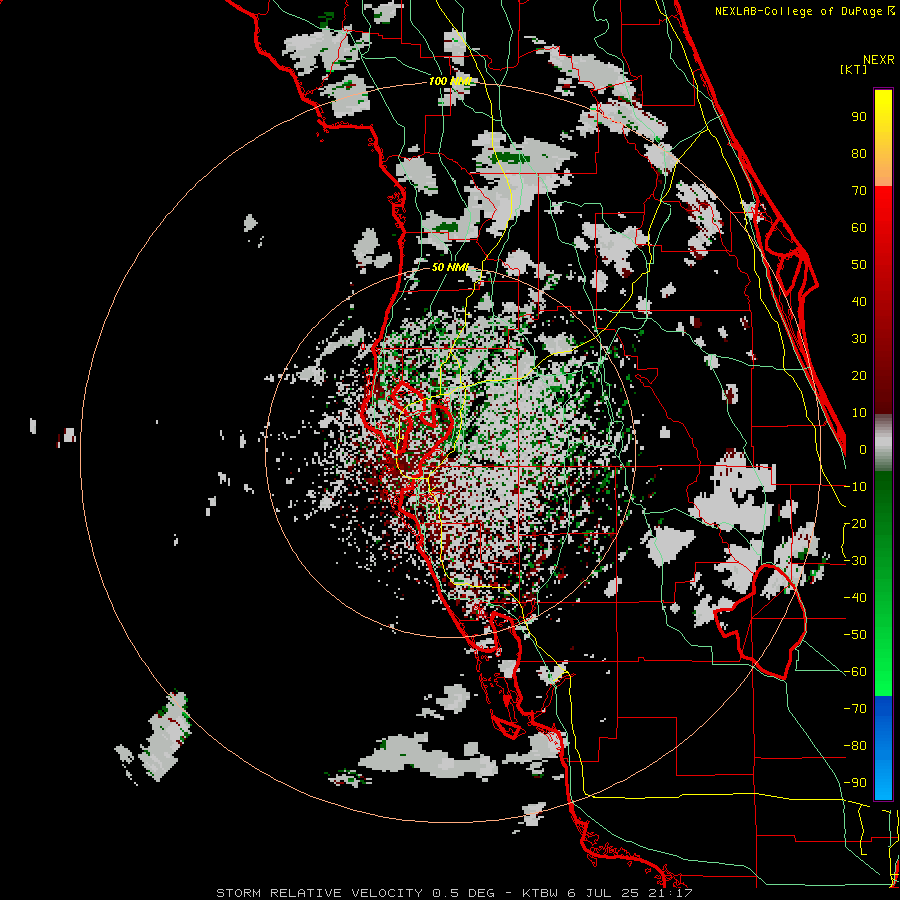Click the -20 knot scale label
The image size is (900, 900).
pyautogui.click(x=856, y=524)
